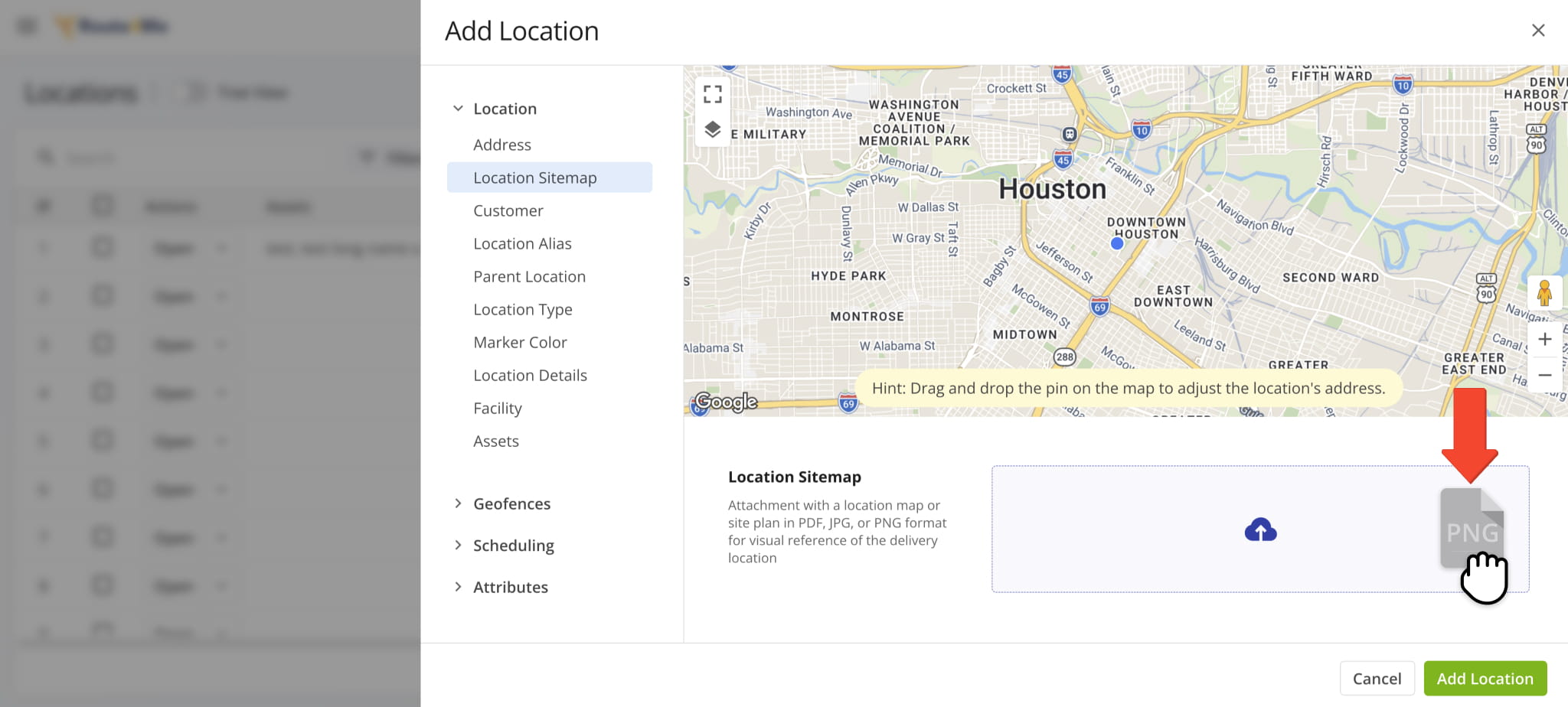This screenshot has height=707, width=1568.
Task: Click the East Downtown label on map
Action: 1173,296
